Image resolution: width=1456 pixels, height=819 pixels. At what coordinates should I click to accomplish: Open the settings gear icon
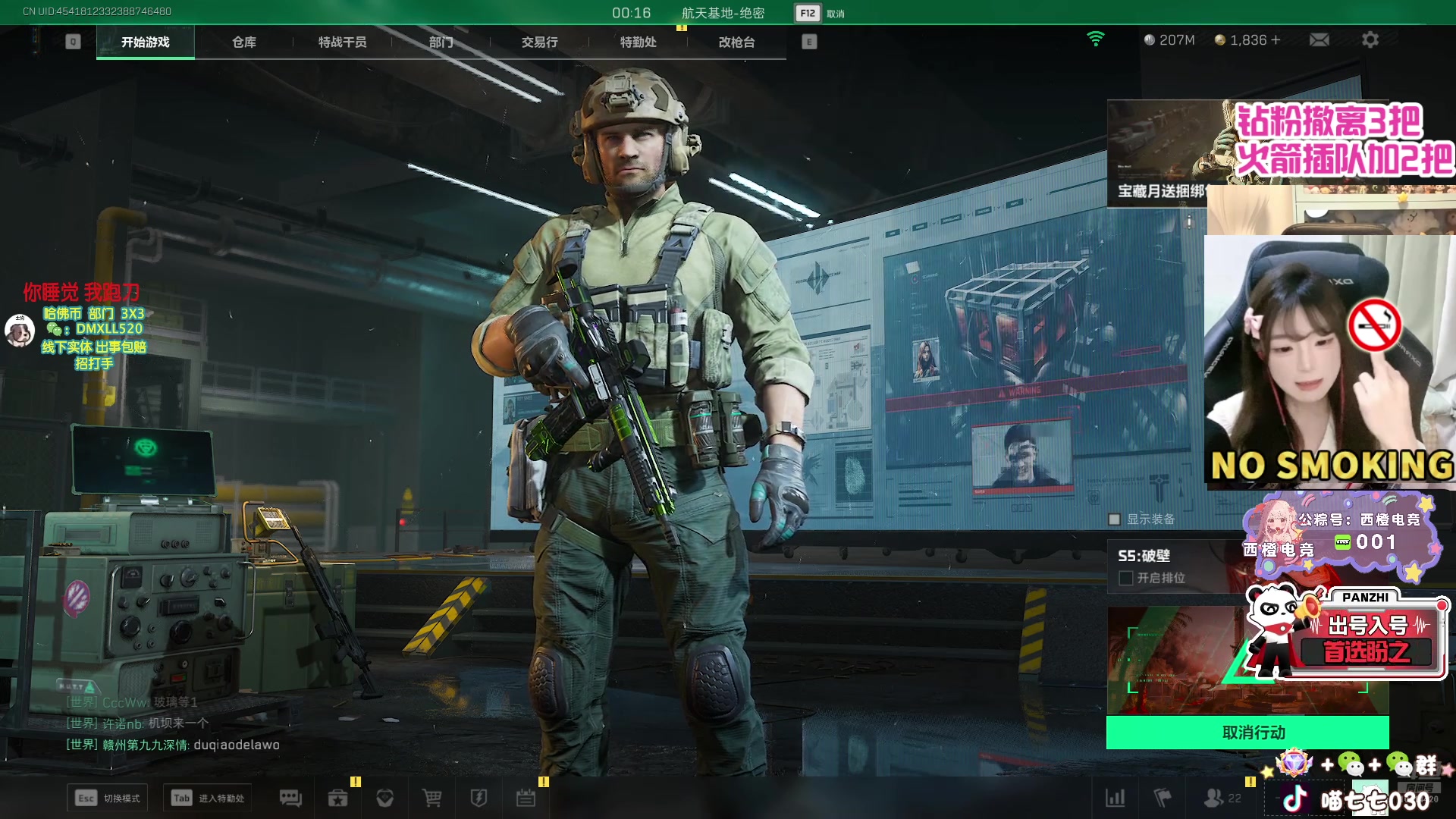coord(1370,39)
